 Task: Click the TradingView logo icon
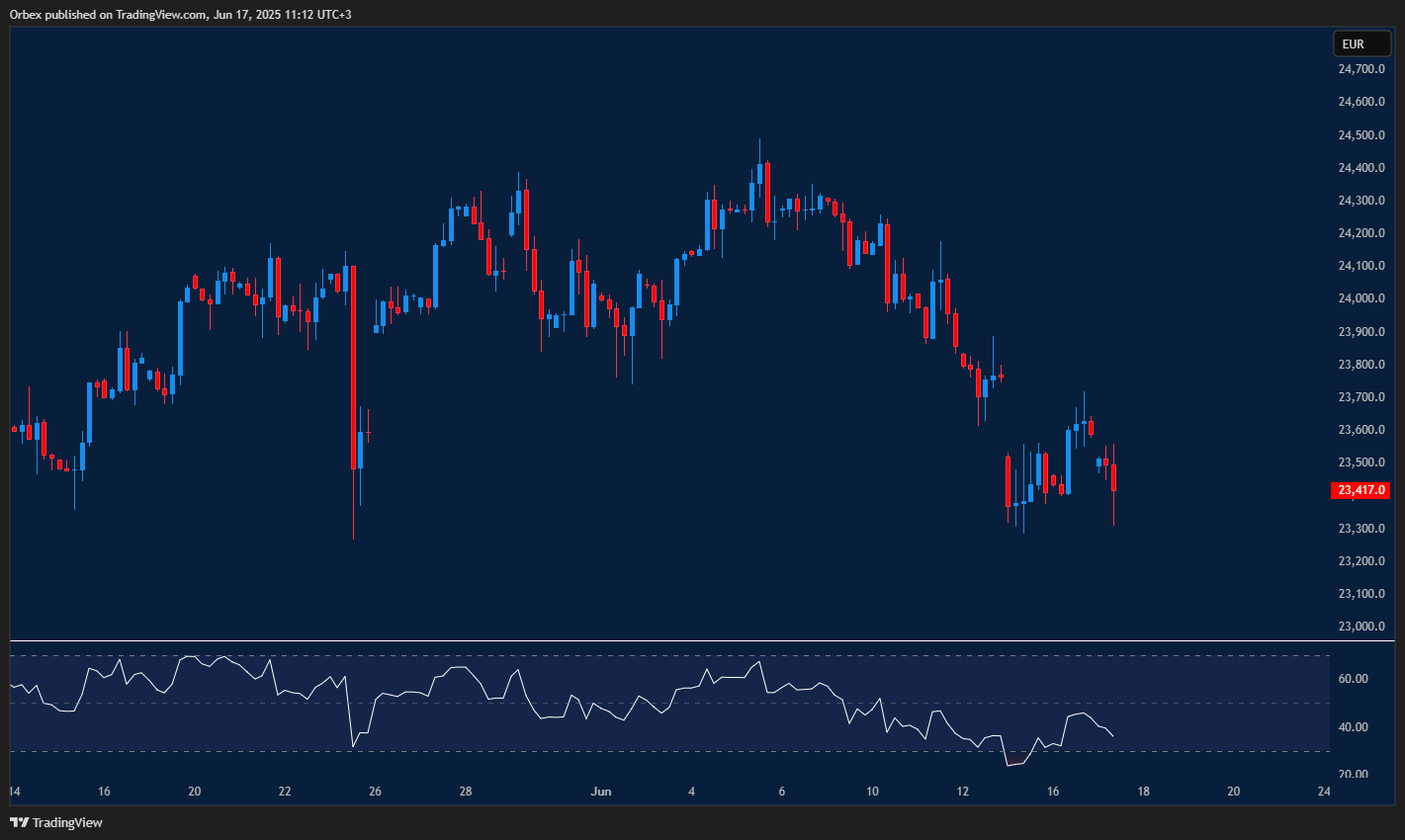pyautogui.click(x=18, y=821)
